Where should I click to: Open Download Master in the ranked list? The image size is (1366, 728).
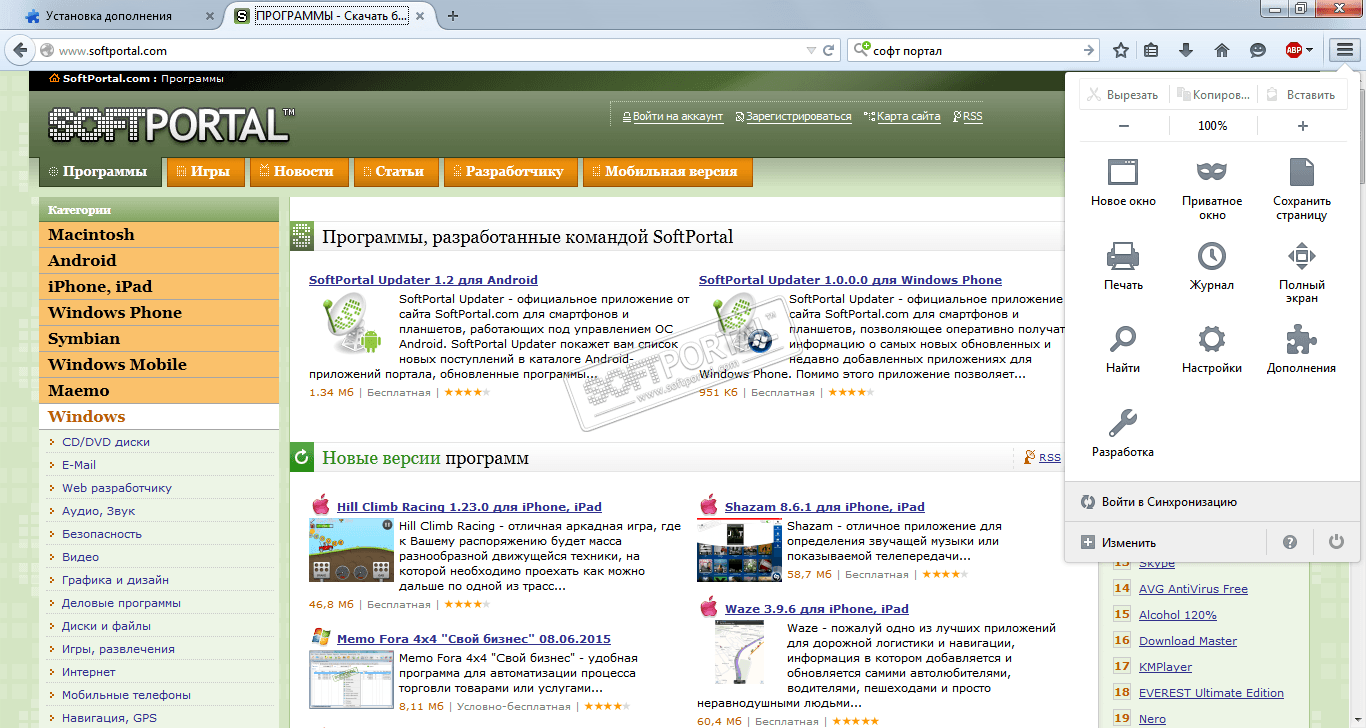click(1188, 641)
